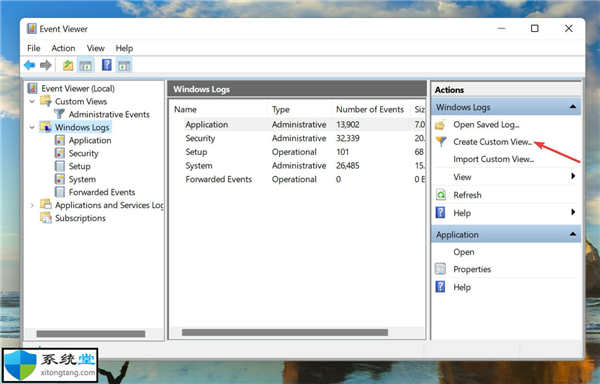Click the center pane horizontal scrollbar
Image resolution: width=600 pixels, height=384 pixels.
pos(285,332)
